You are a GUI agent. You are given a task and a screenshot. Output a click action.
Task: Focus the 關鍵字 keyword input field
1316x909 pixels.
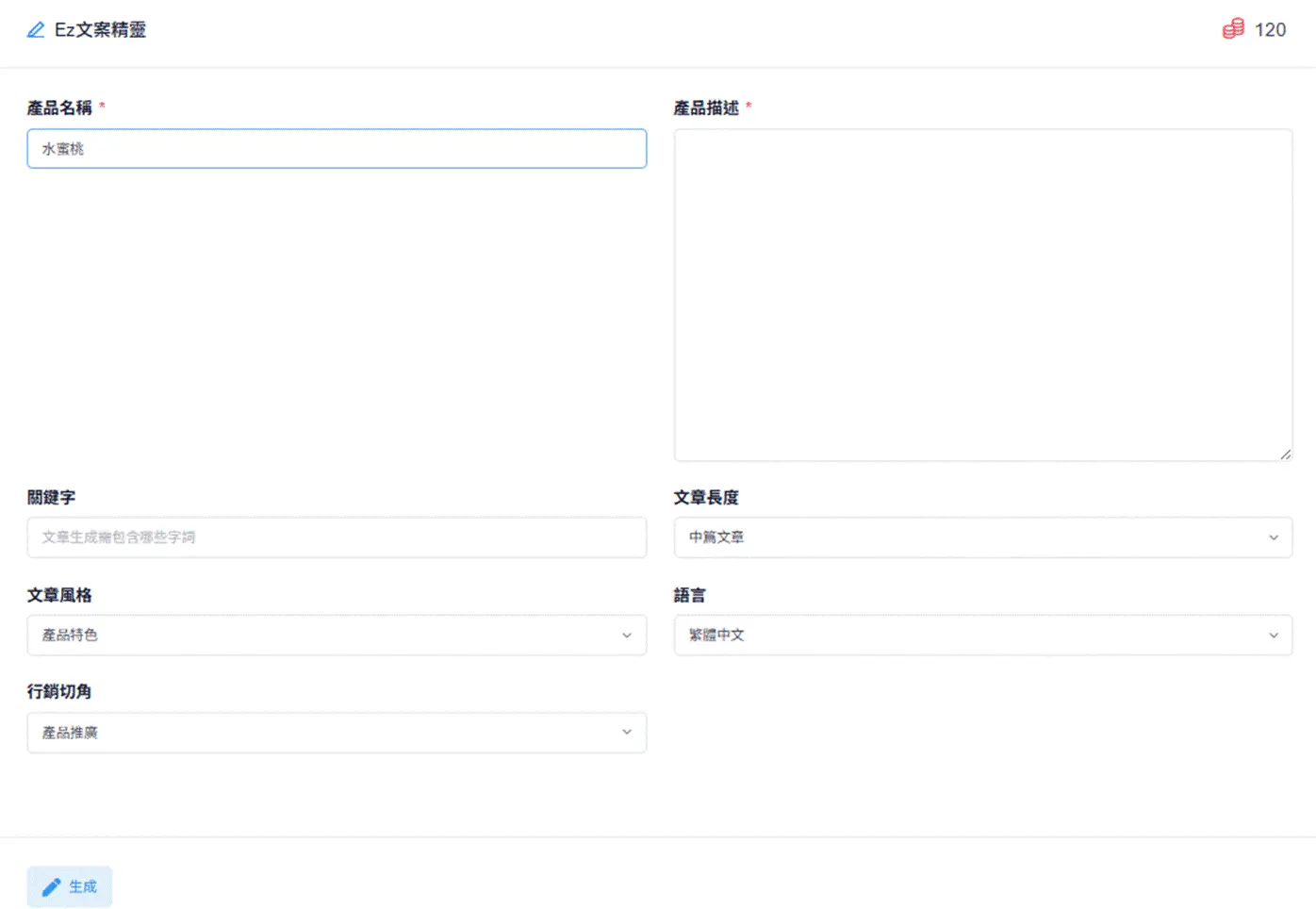(x=337, y=537)
